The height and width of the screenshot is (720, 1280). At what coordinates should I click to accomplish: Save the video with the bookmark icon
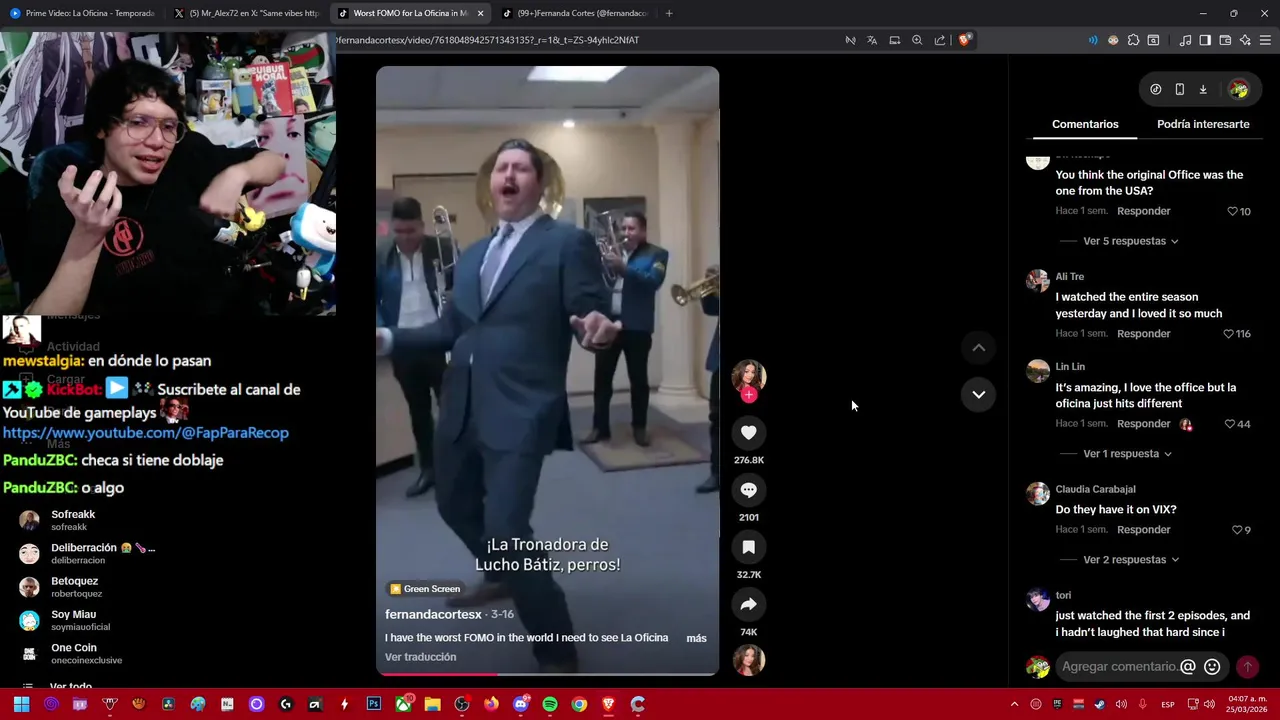tap(748, 547)
